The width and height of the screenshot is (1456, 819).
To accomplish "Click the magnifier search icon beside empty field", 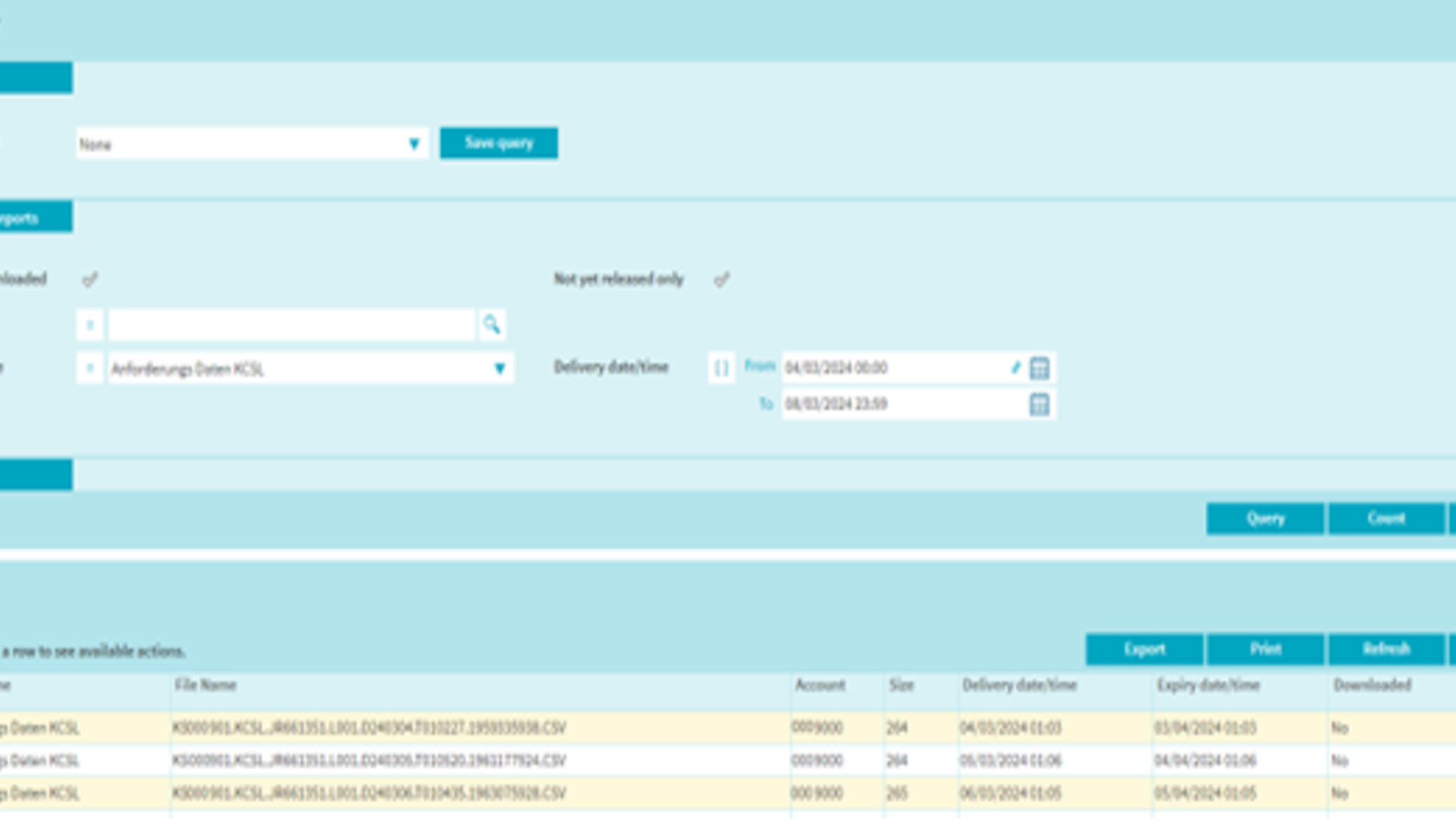I will coord(491,325).
